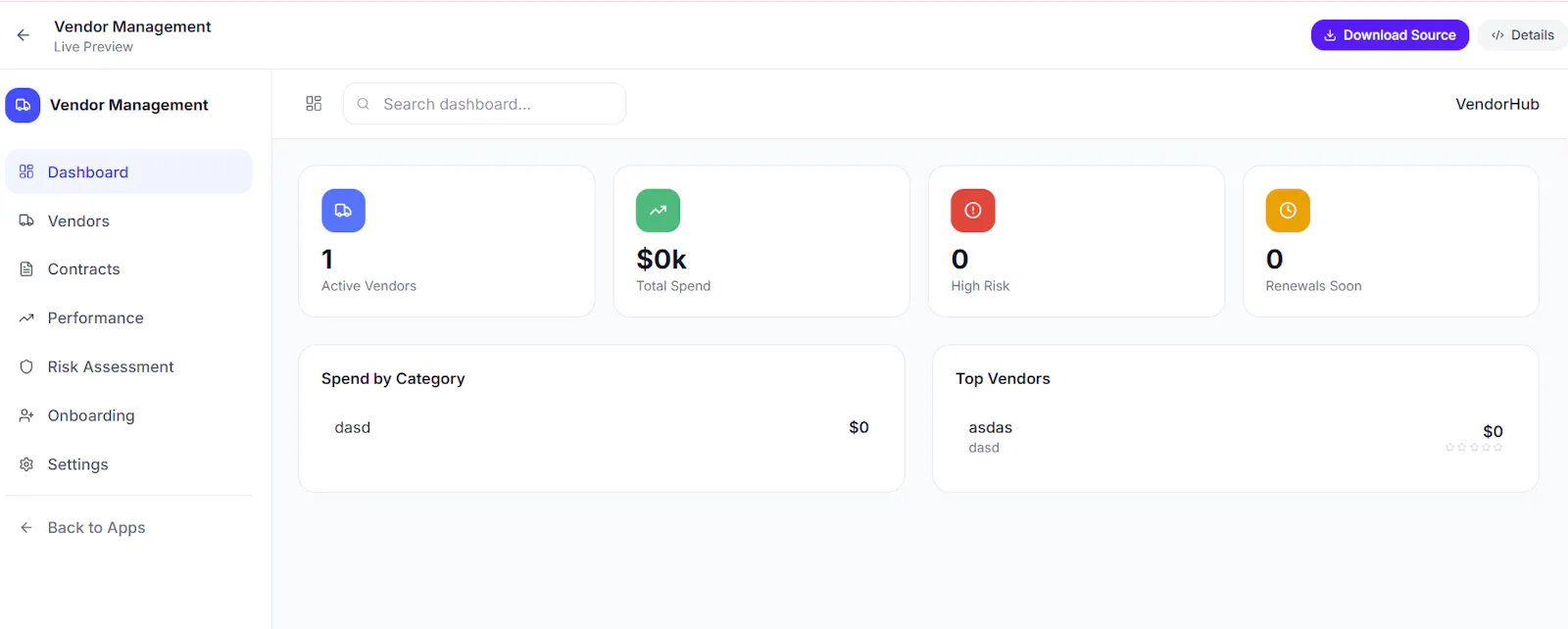Click the red High Risk alert icon
The width and height of the screenshot is (1568, 629).
pos(973,211)
